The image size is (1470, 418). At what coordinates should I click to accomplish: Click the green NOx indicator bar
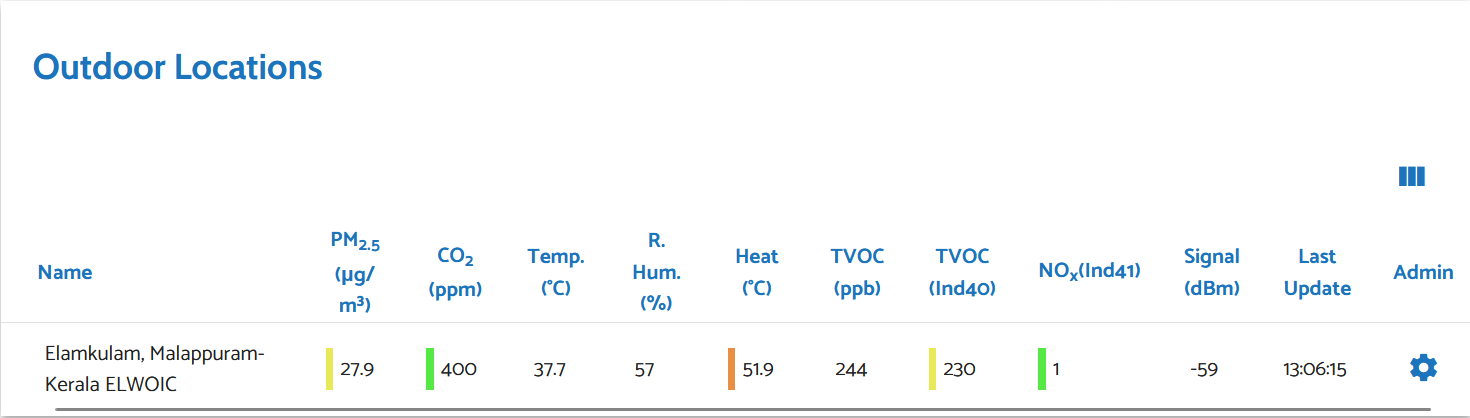1042,369
